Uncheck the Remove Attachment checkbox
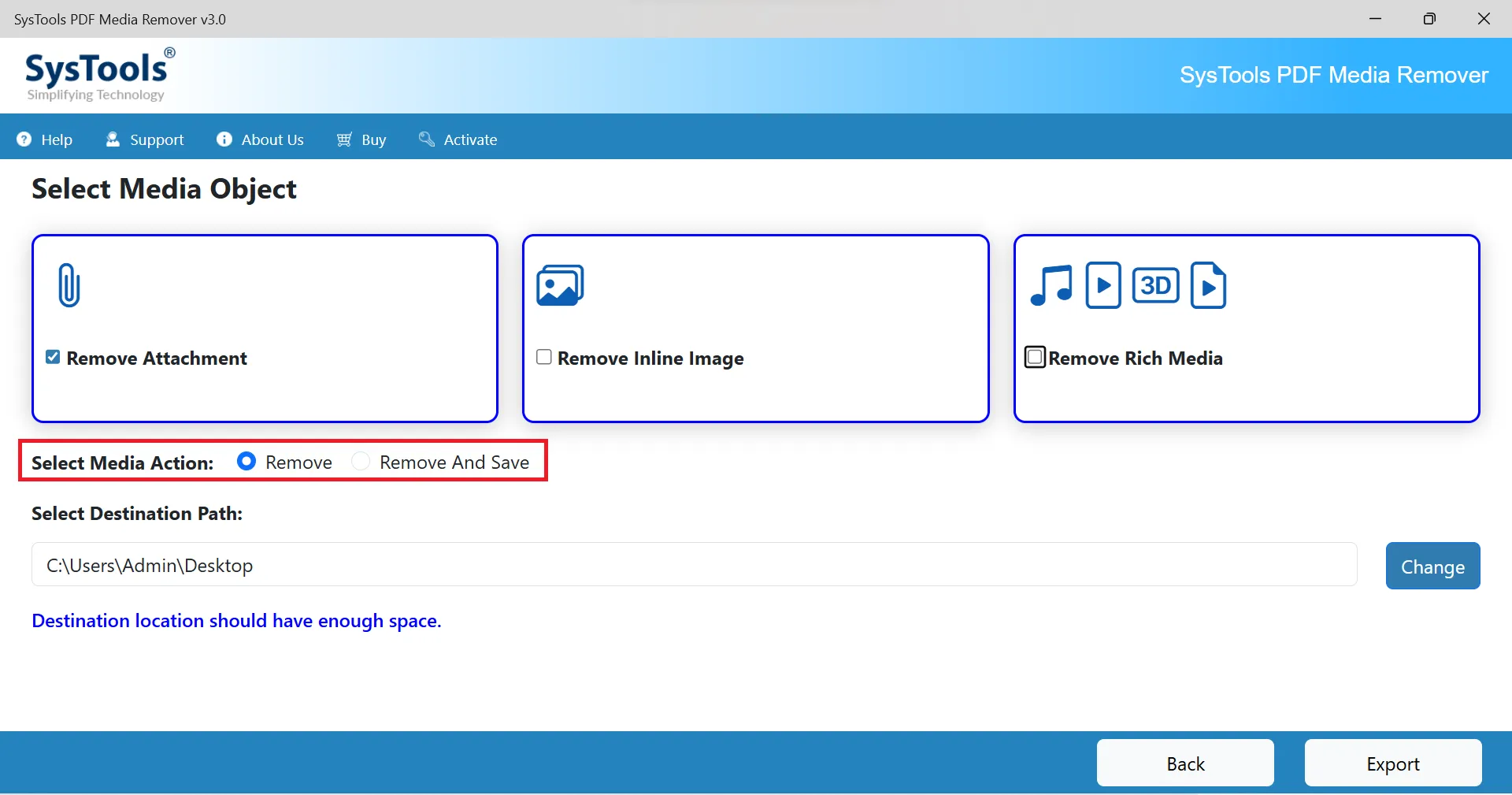 pos(53,357)
